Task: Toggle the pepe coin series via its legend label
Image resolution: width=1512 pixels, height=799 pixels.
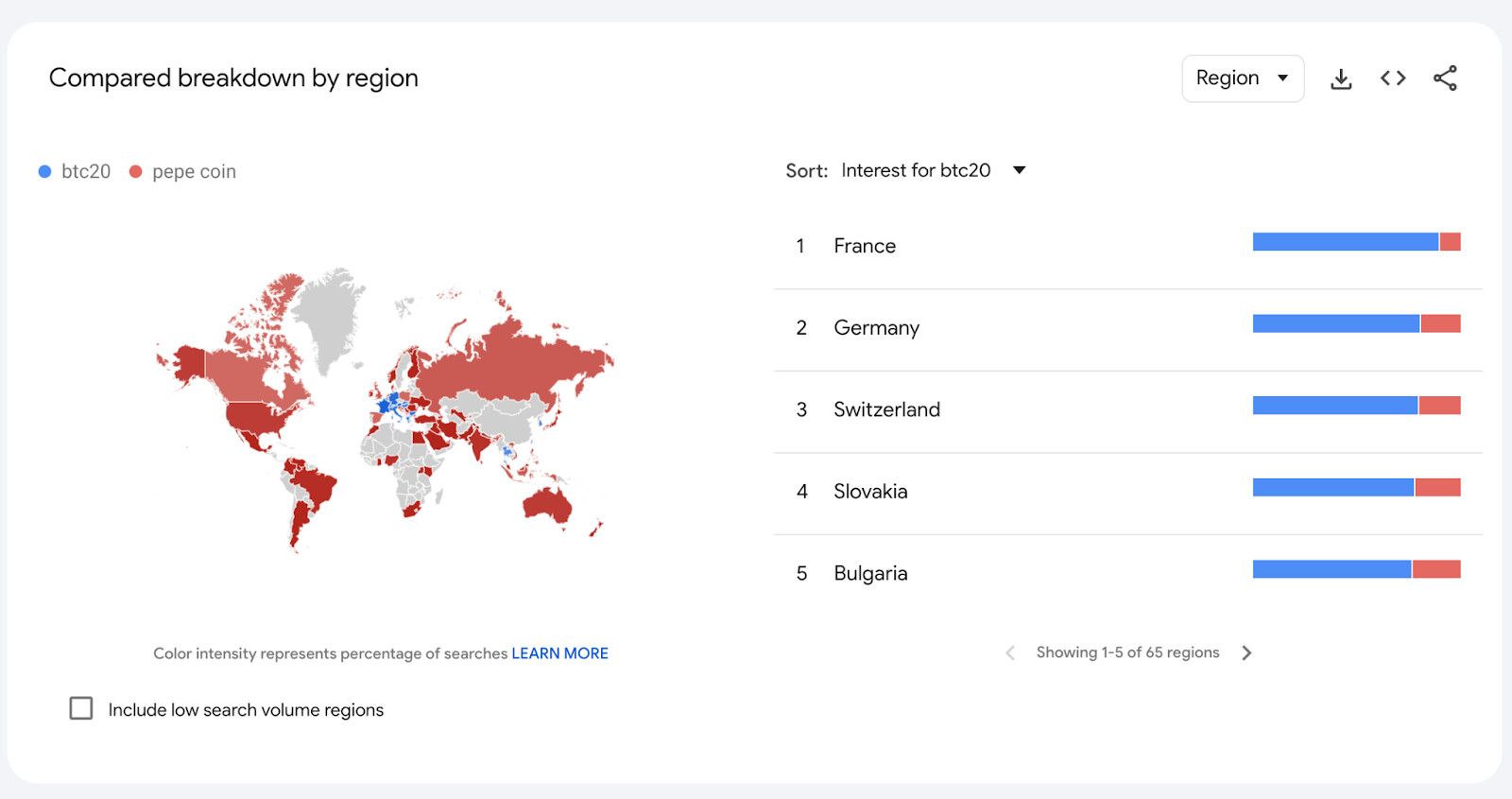Action: 195,171
